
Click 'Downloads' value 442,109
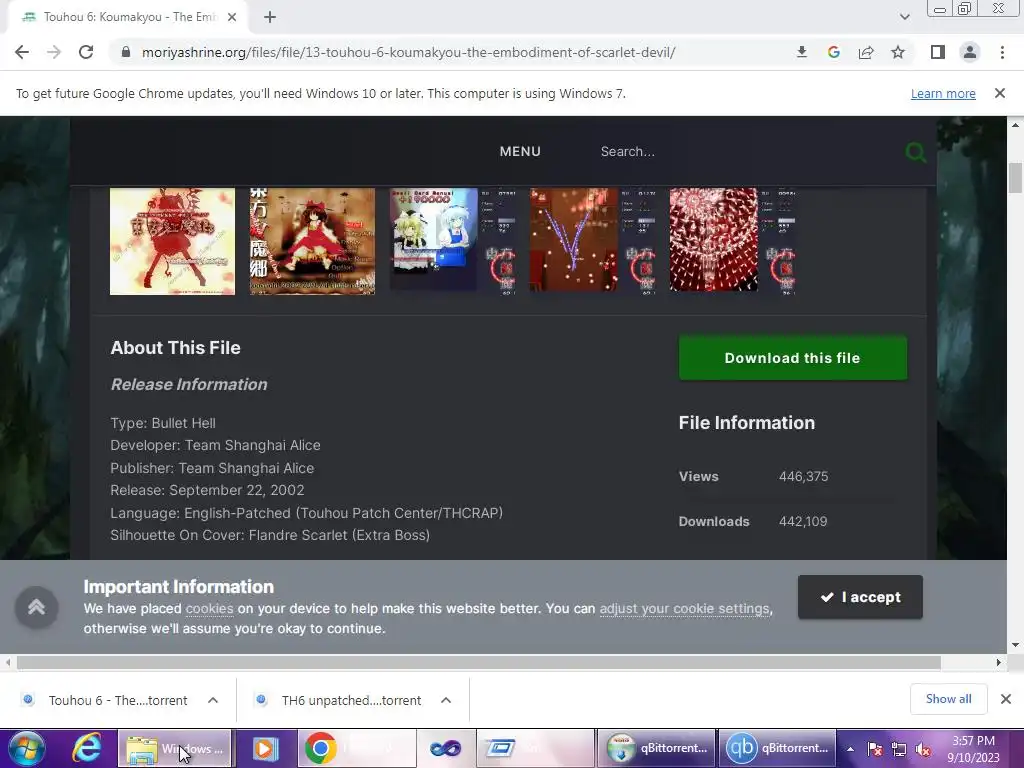click(x=803, y=522)
